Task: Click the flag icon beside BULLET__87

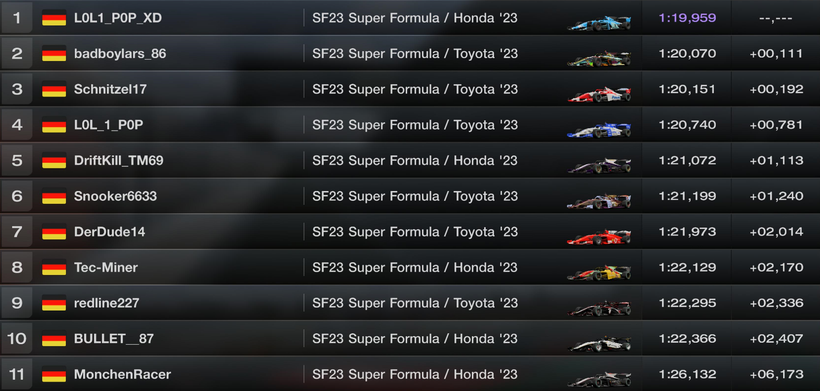Action: [54, 339]
